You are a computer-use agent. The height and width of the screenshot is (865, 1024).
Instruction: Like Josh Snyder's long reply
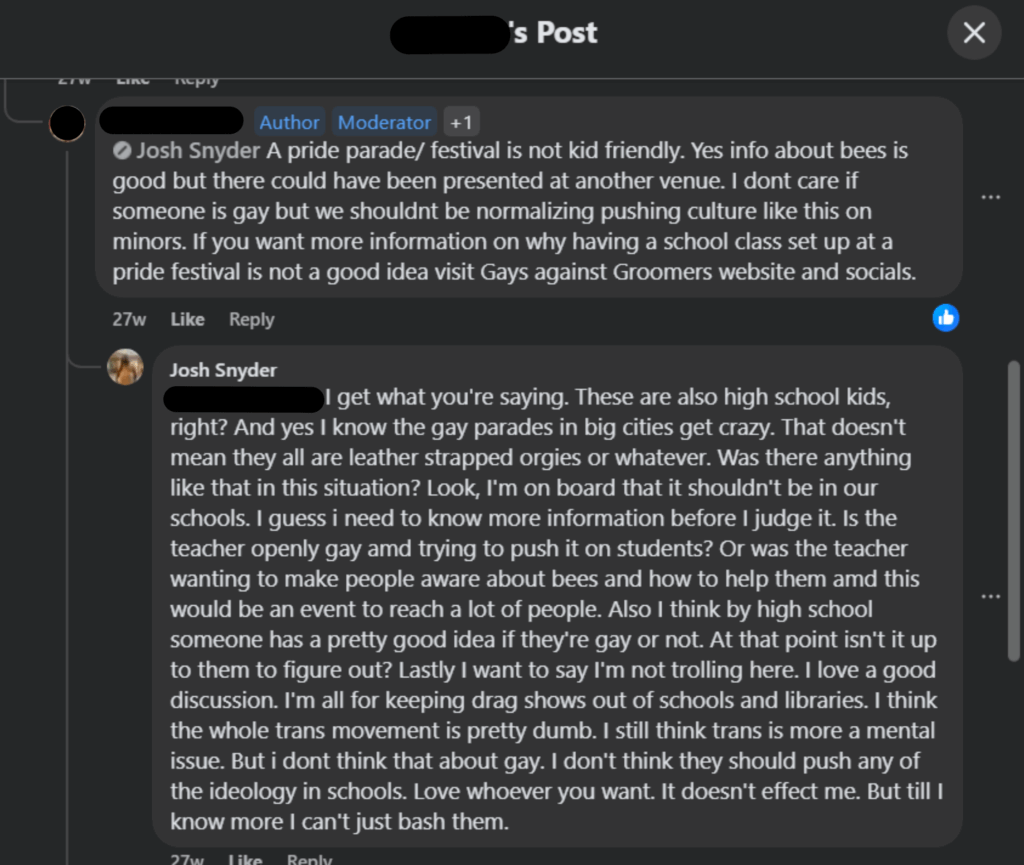click(244, 859)
